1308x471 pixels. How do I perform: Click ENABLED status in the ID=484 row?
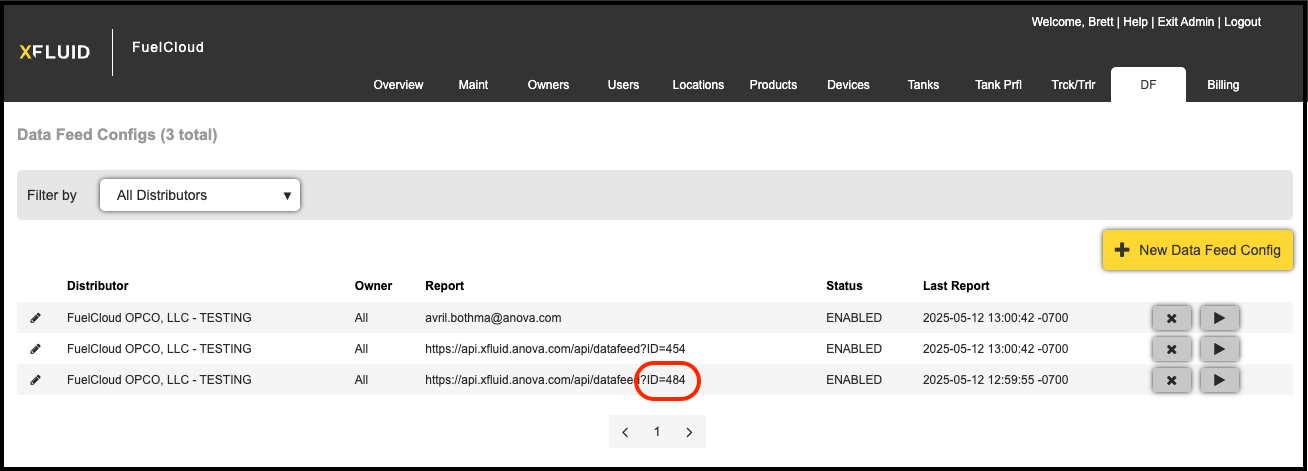(854, 380)
